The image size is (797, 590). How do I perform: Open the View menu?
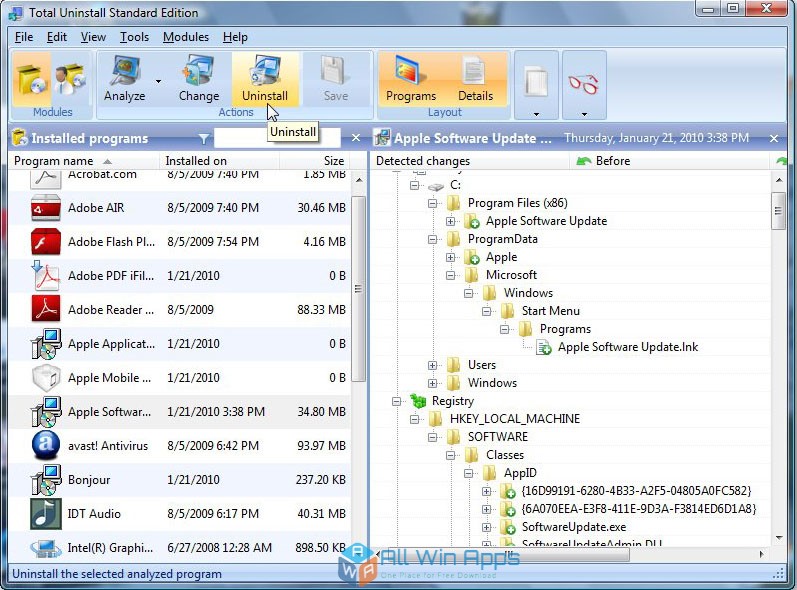pos(93,37)
